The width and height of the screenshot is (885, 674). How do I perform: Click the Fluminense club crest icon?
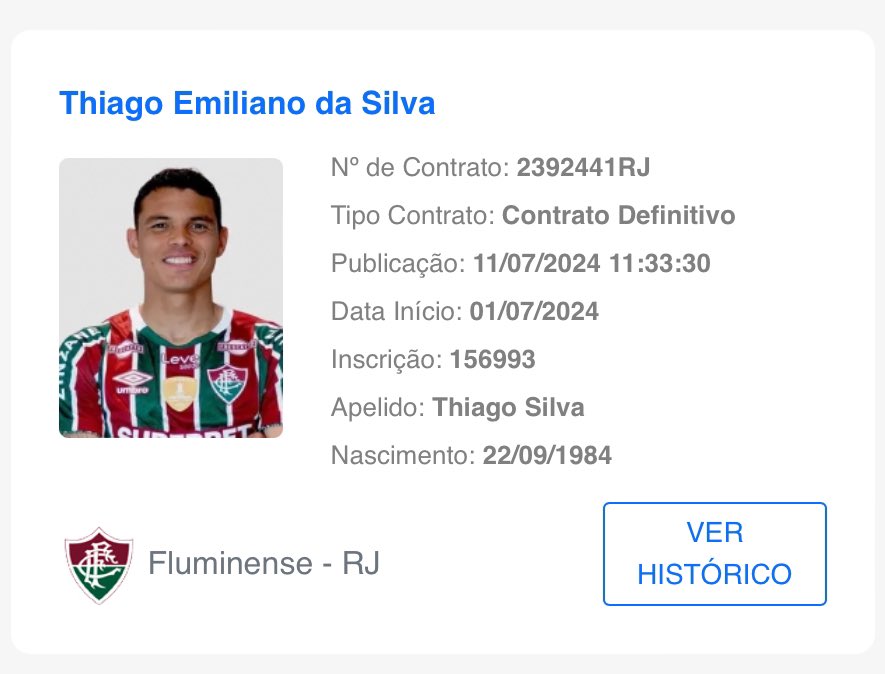(x=98, y=564)
